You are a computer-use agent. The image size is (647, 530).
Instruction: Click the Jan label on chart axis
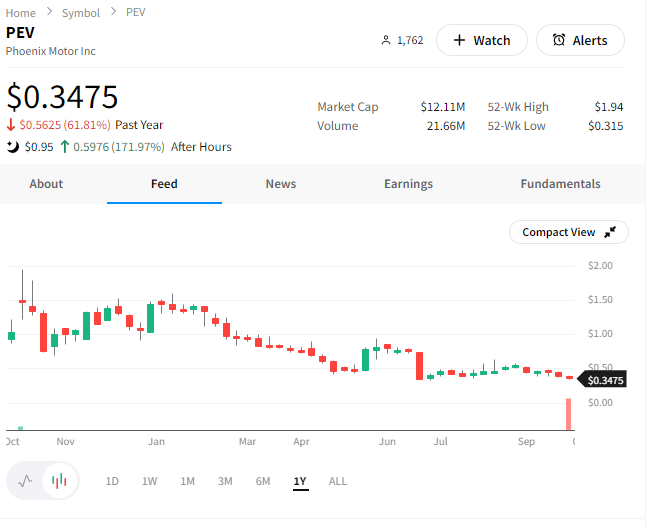pos(156,442)
